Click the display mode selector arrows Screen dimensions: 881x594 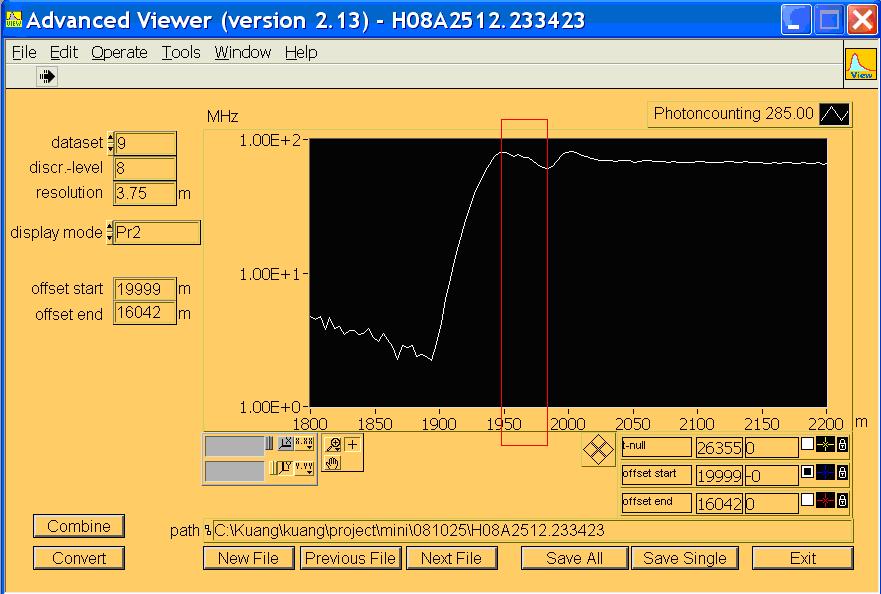110,233
